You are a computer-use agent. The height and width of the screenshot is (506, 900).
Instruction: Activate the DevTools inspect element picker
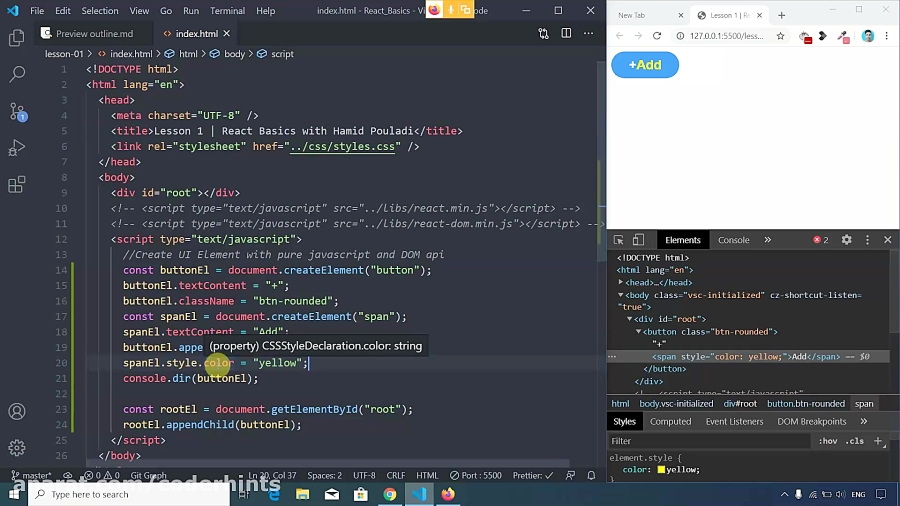[x=619, y=240]
